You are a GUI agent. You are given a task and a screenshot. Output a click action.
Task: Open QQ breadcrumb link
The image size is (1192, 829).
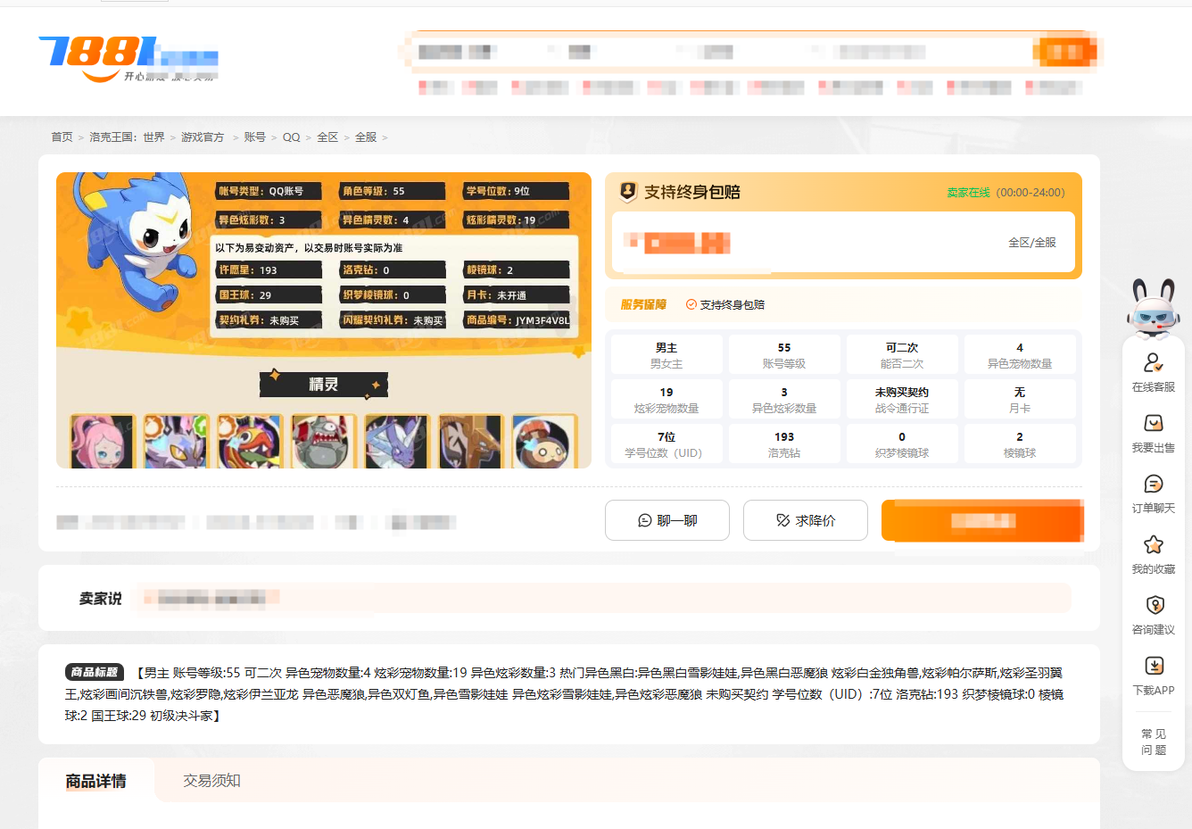coord(291,137)
